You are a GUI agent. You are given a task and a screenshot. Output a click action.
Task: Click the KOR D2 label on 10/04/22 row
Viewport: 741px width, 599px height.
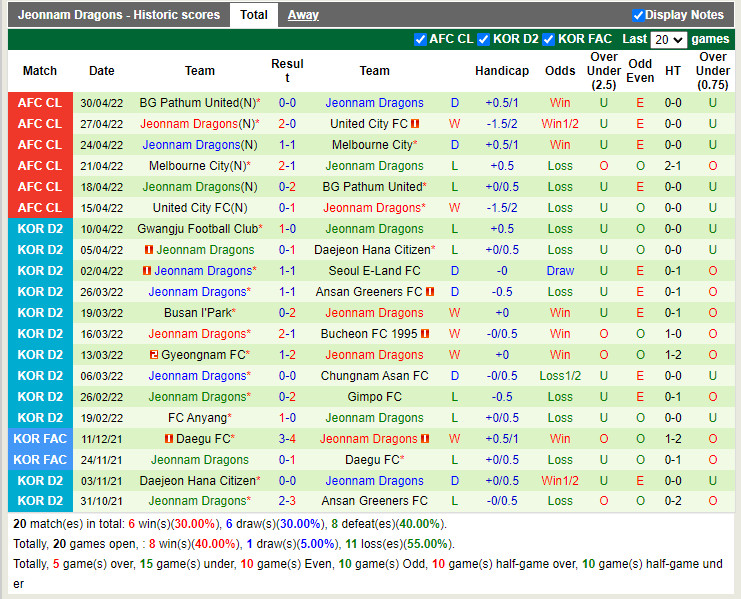(x=40, y=229)
